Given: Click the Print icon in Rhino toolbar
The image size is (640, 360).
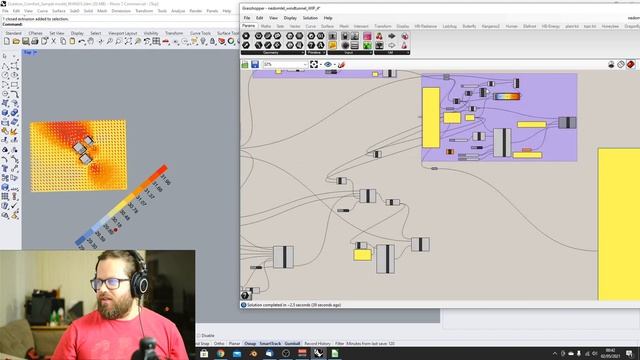Looking at the screenshot, I should pos(35,41).
